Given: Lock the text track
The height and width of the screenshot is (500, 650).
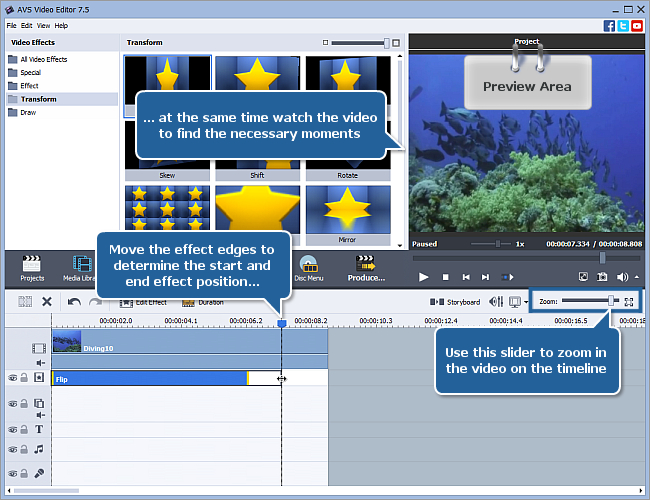Looking at the screenshot, I should [x=24, y=430].
